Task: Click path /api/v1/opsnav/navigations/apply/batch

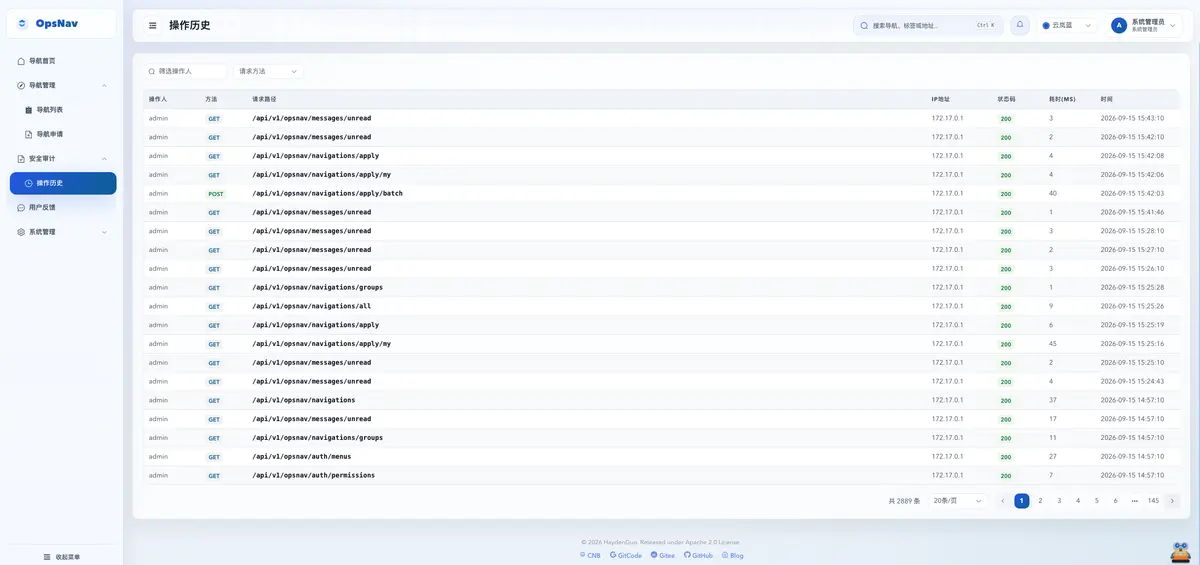Action: (x=327, y=193)
